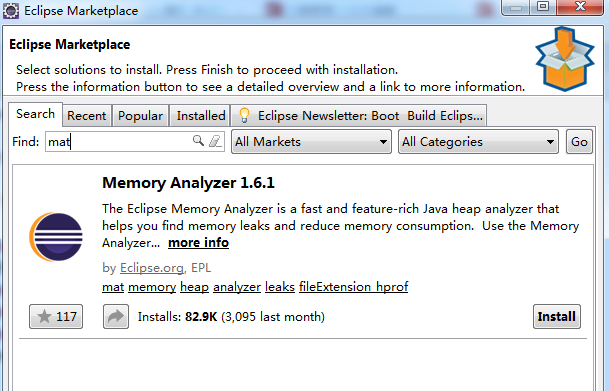Image resolution: width=609 pixels, height=391 pixels.
Task: Open the All Markets dropdown
Action: click(311, 142)
